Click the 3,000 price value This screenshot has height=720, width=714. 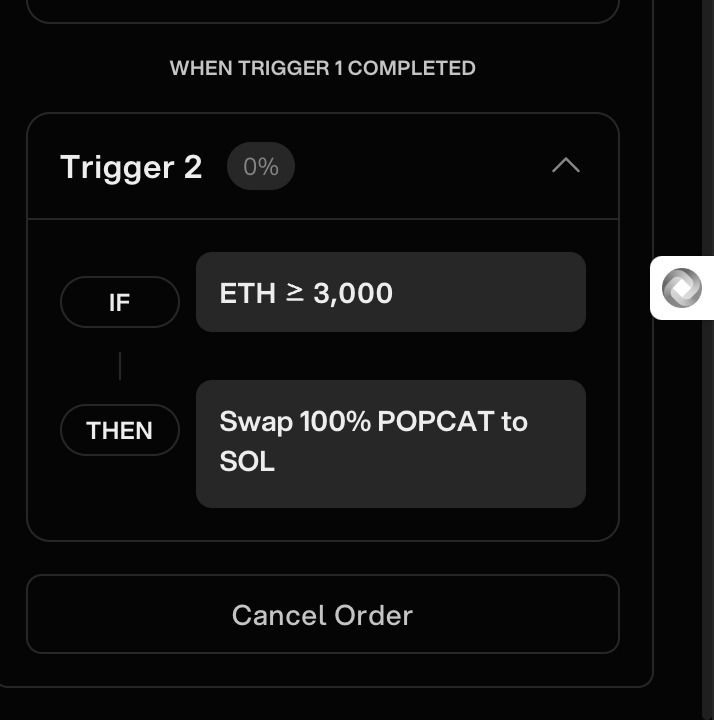pyautogui.click(x=353, y=293)
